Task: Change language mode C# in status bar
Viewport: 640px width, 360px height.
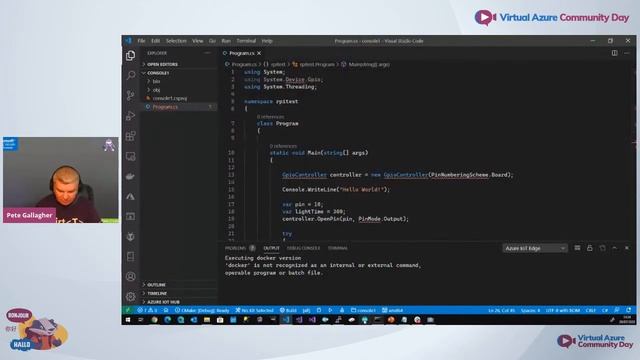Action: coord(605,310)
